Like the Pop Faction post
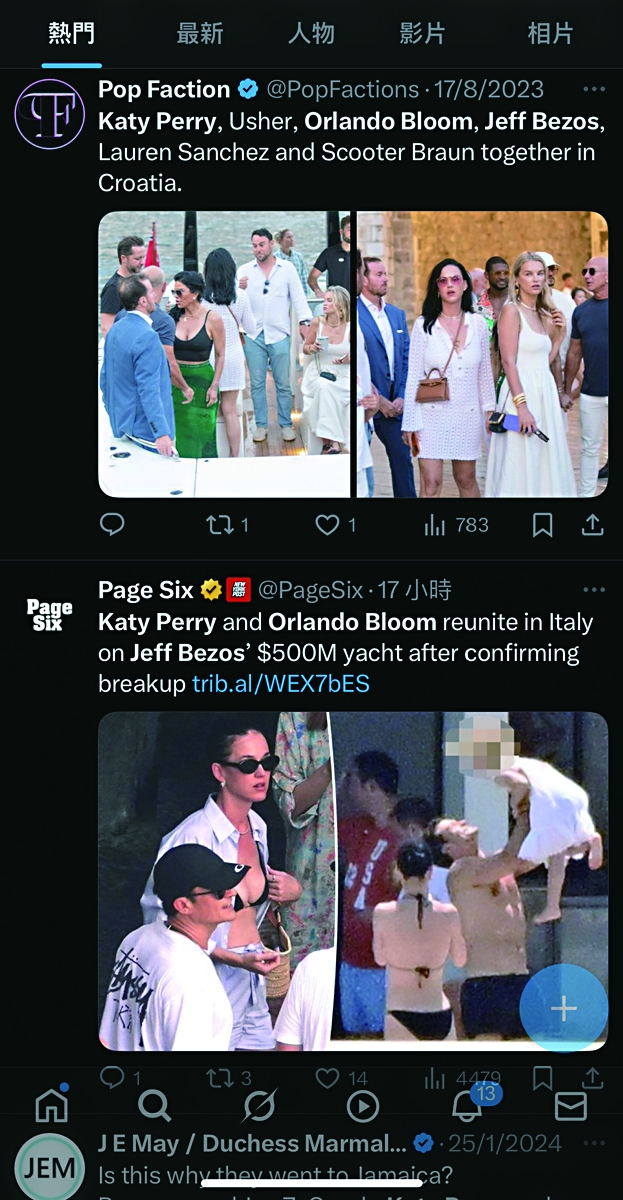This screenshot has height=1200, width=623. [x=336, y=524]
